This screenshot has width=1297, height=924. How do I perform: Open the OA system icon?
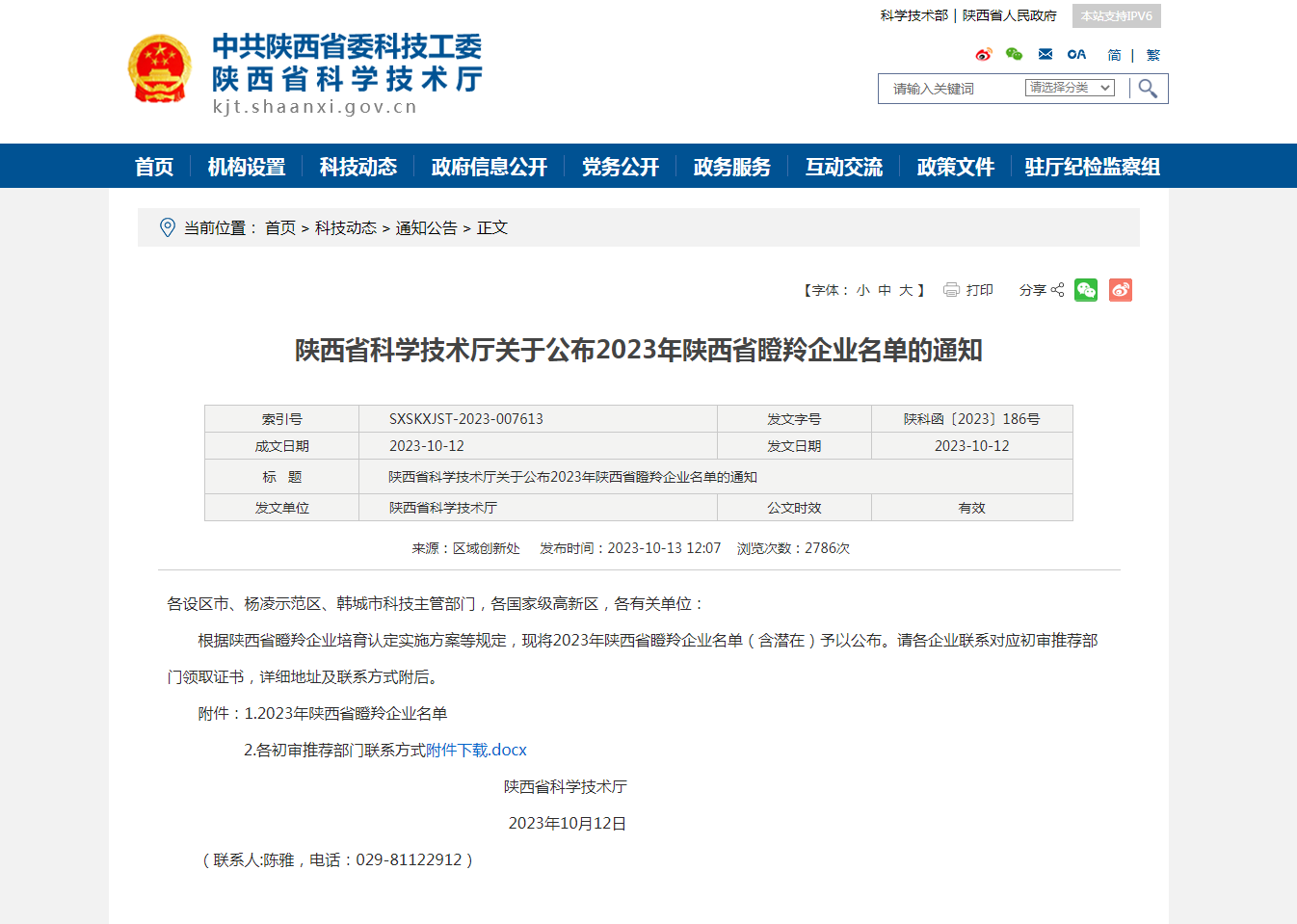click(1076, 55)
